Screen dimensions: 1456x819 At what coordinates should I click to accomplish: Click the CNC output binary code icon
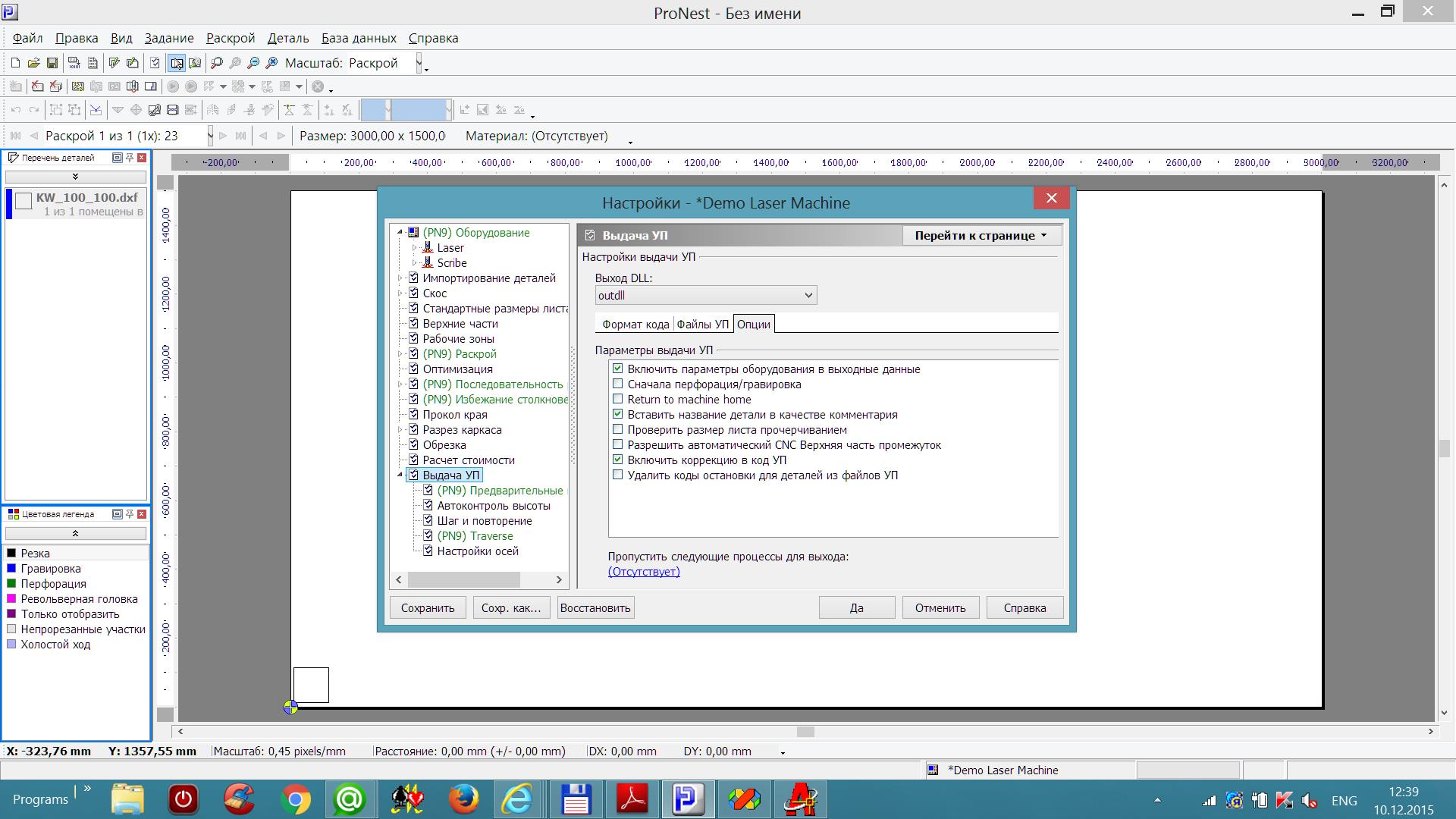click(74, 63)
